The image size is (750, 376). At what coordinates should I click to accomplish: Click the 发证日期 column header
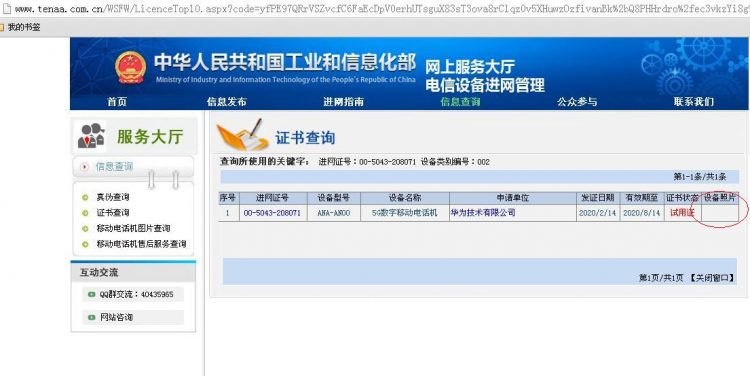pos(597,198)
